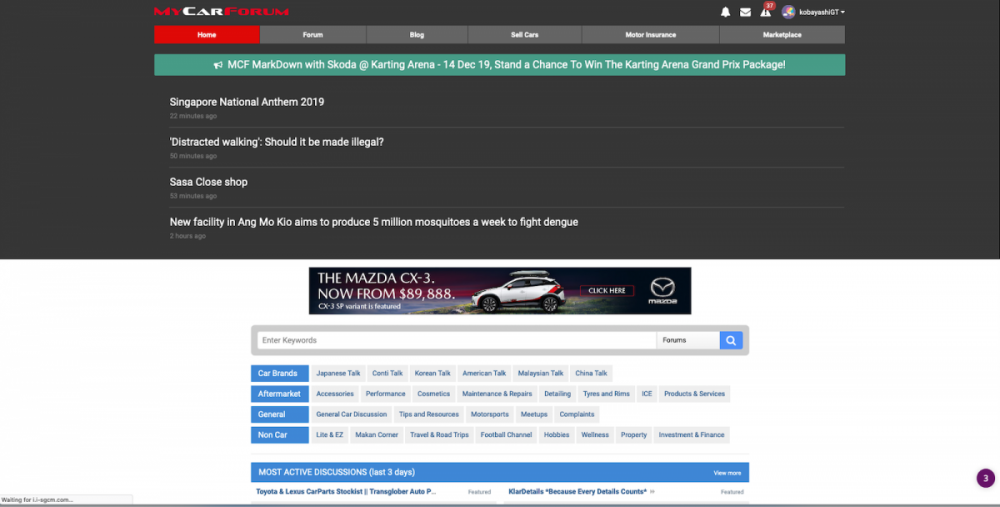
Task: Open the Tyres and Rims forum tag
Action: tap(606, 394)
